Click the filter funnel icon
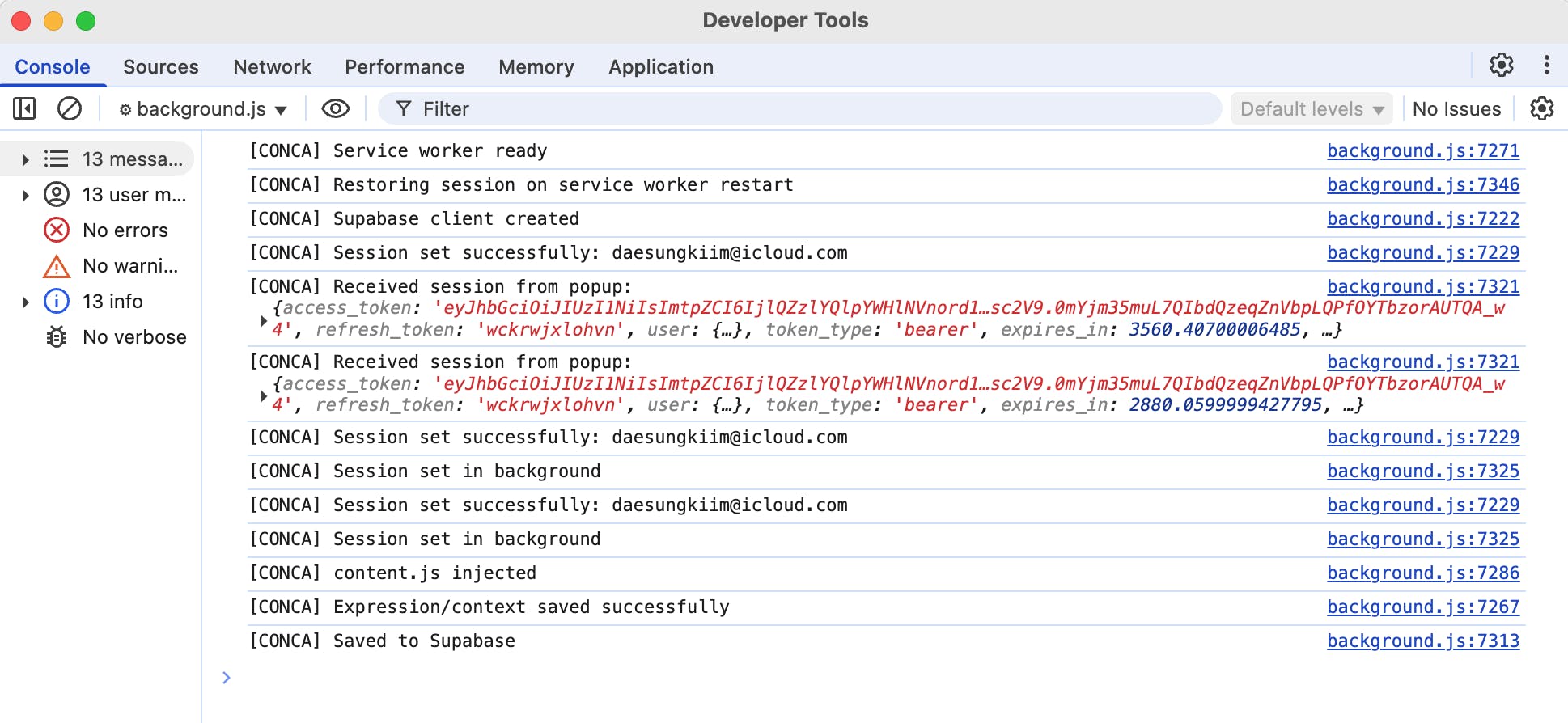 (x=404, y=108)
